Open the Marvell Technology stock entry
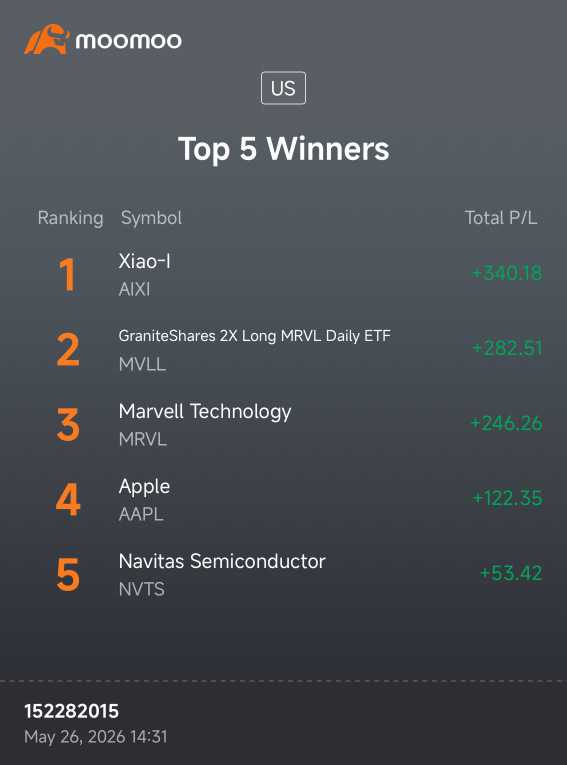The width and height of the screenshot is (567, 765). click(205, 412)
